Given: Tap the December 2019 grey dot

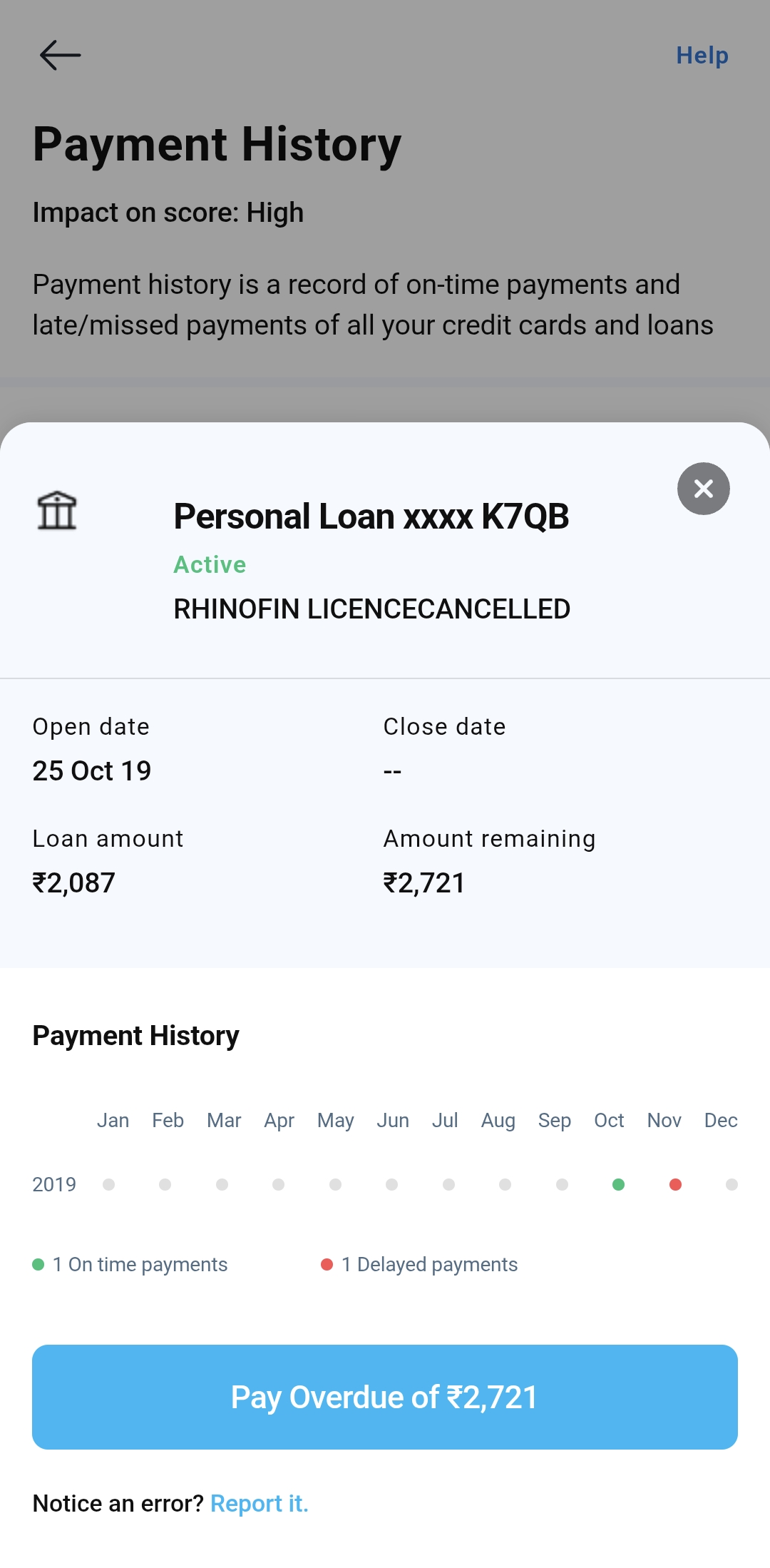Looking at the screenshot, I should tap(731, 1184).
